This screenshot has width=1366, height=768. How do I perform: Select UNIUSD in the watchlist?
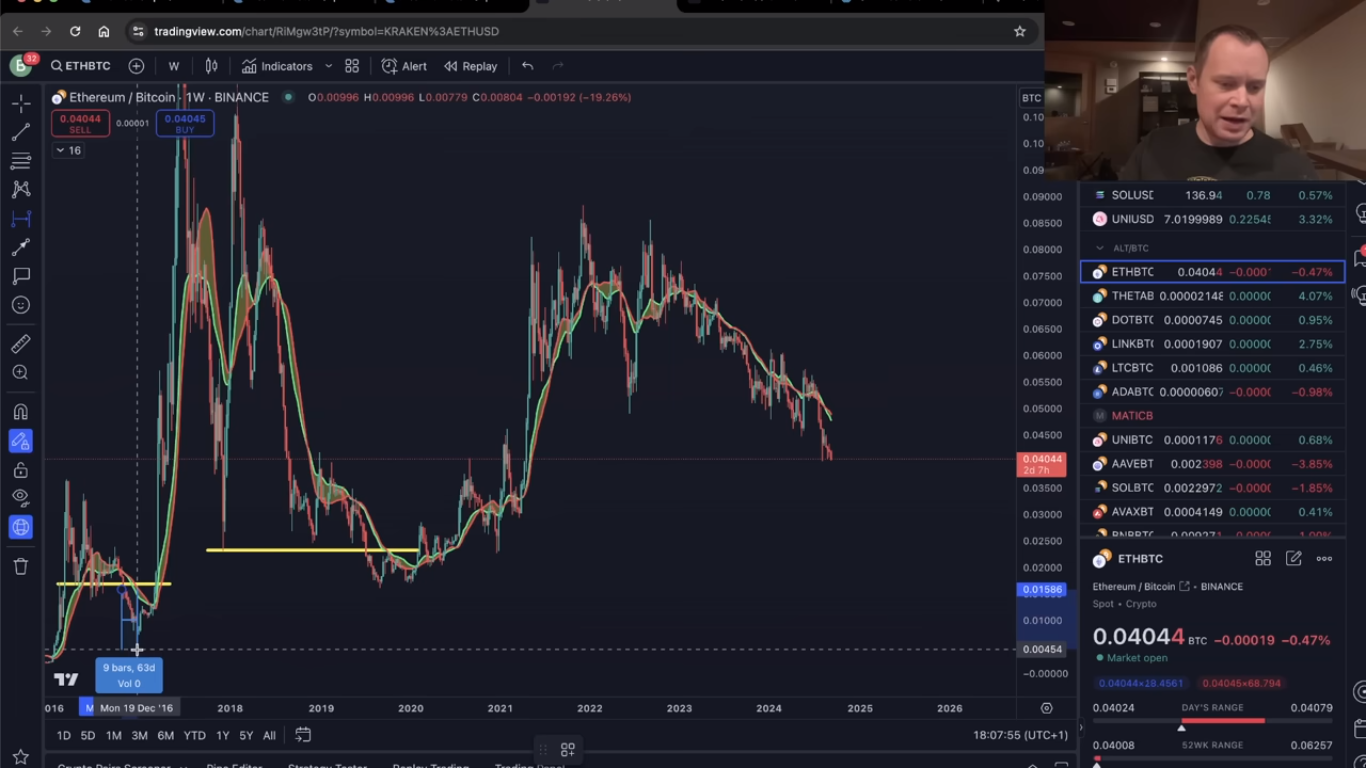click(x=1212, y=219)
